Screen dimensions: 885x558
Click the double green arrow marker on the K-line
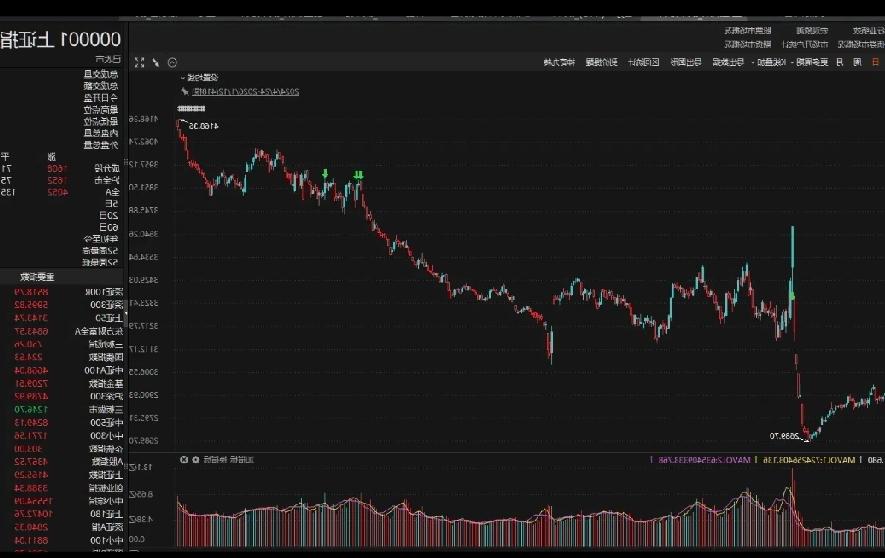coord(358,175)
